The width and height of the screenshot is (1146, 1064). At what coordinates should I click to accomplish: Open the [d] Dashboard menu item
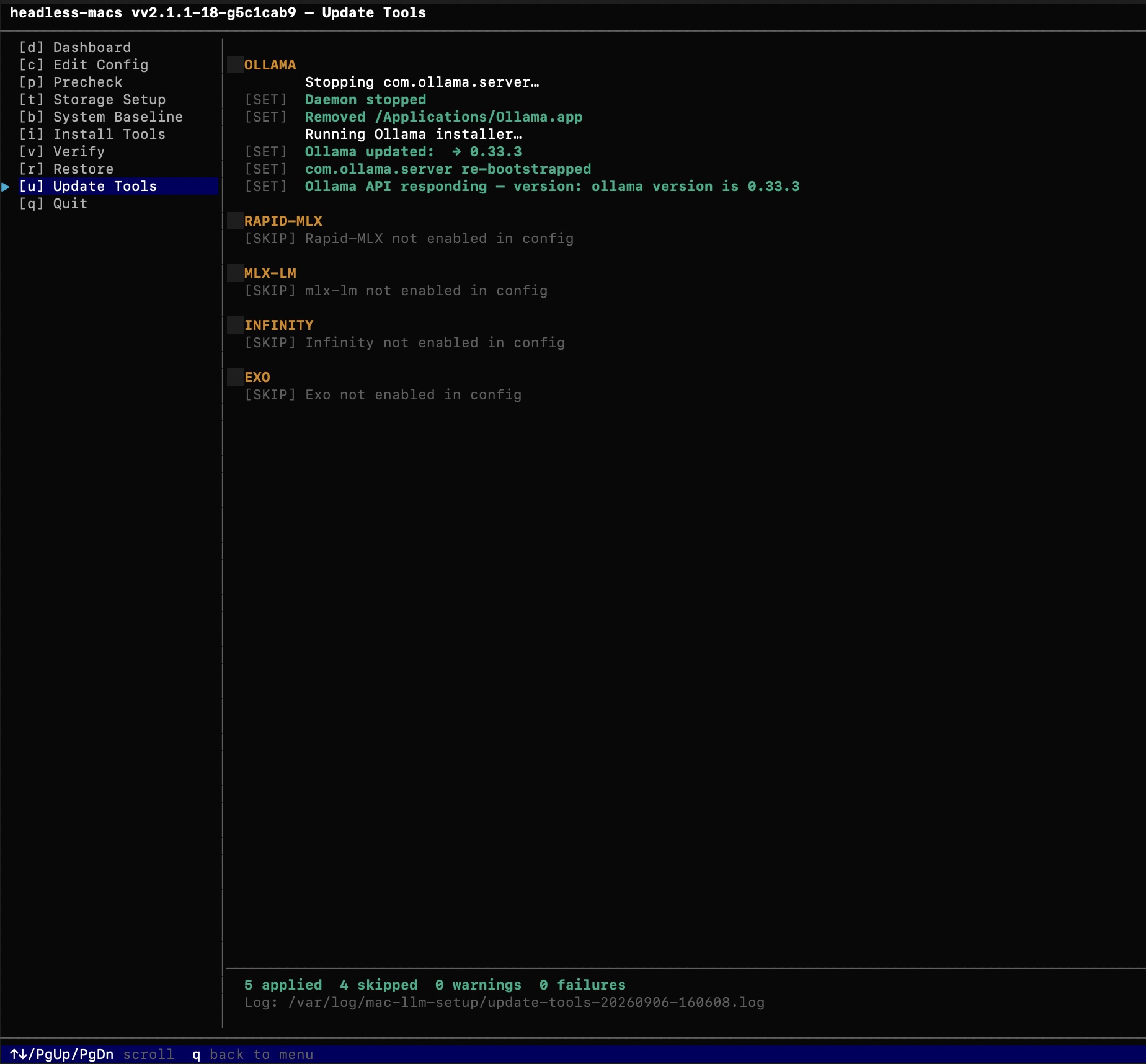[75, 47]
